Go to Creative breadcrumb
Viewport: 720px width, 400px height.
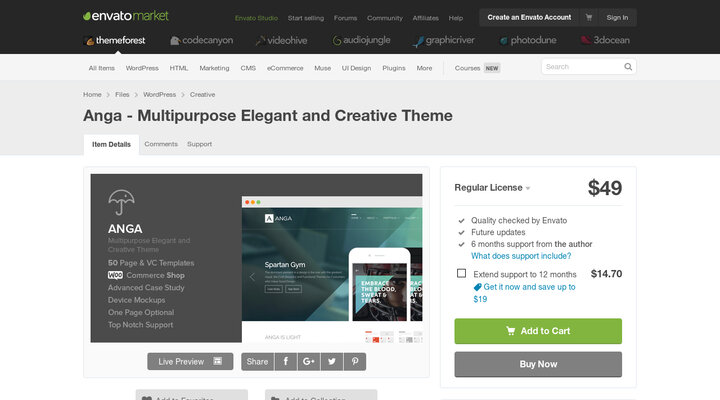pyautogui.click(x=202, y=95)
